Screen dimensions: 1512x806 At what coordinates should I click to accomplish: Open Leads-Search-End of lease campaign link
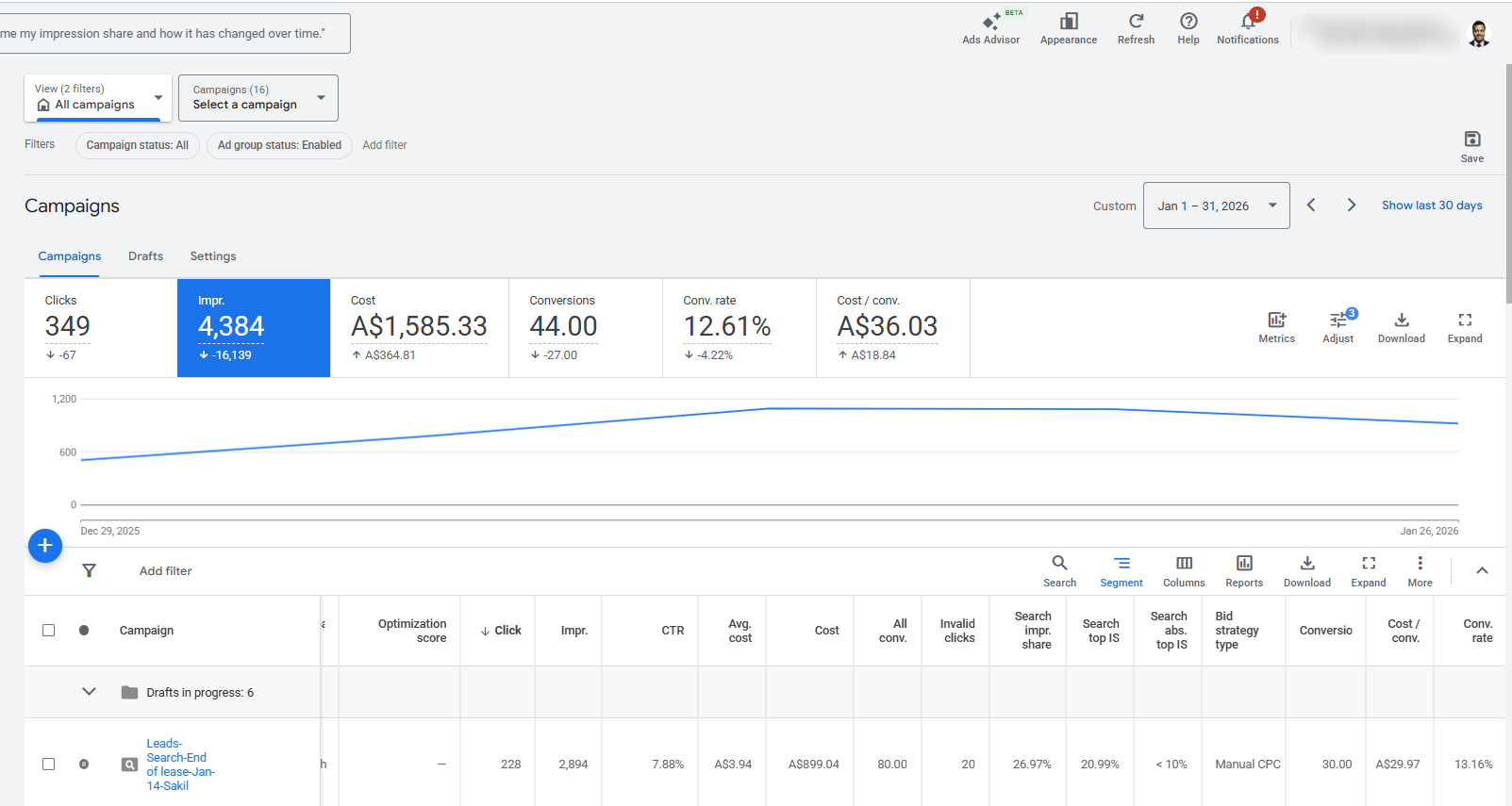tap(180, 765)
